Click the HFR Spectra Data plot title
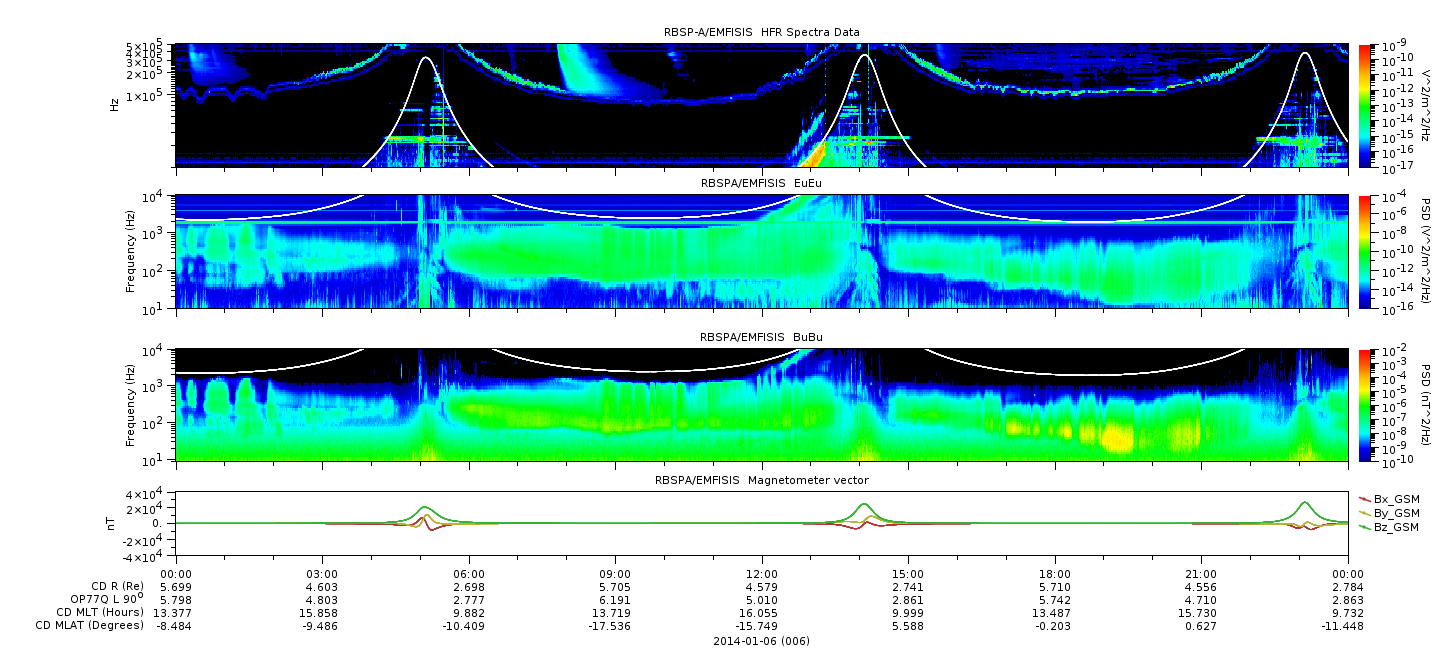1447x658 pixels. [761, 32]
